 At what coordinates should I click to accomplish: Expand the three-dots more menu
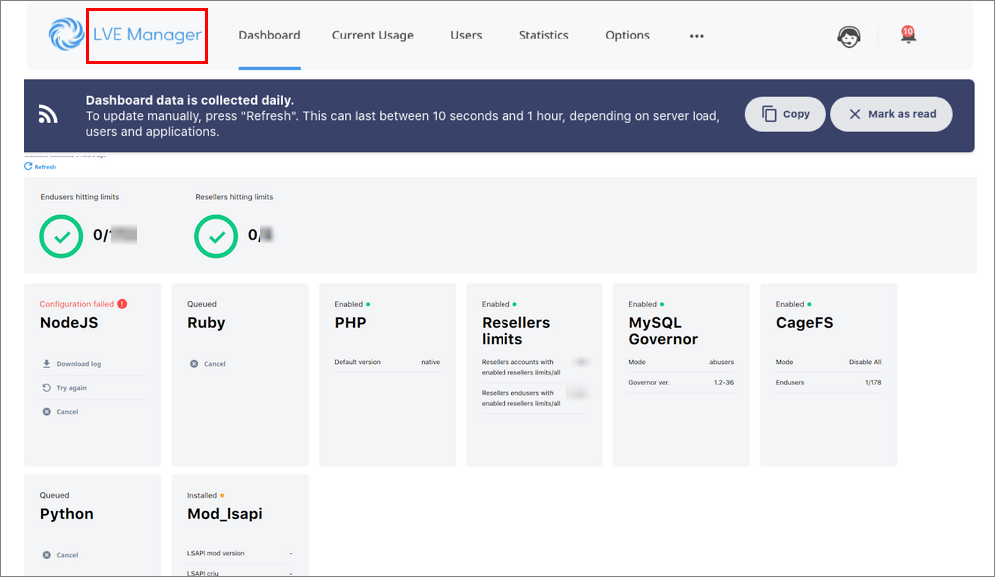(x=697, y=36)
